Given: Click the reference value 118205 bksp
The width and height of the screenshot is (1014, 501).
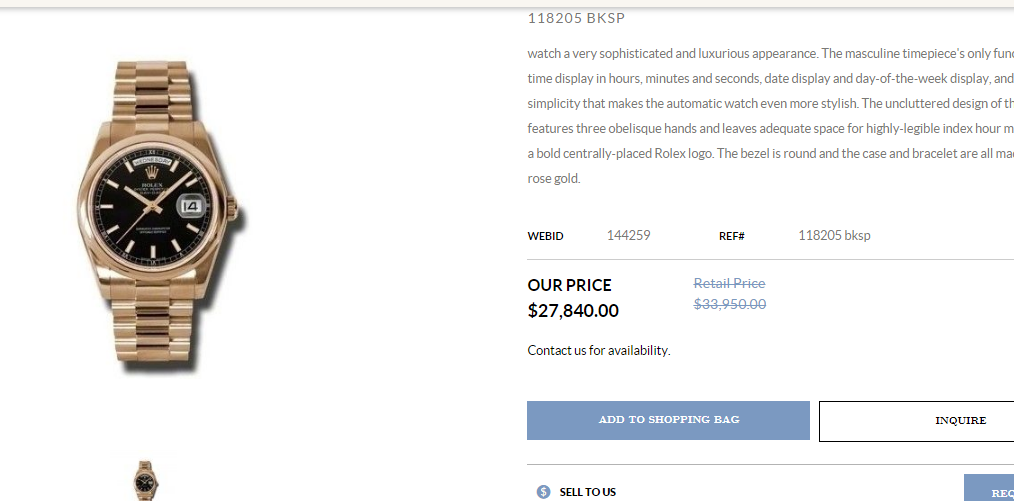Looking at the screenshot, I should click(834, 235).
